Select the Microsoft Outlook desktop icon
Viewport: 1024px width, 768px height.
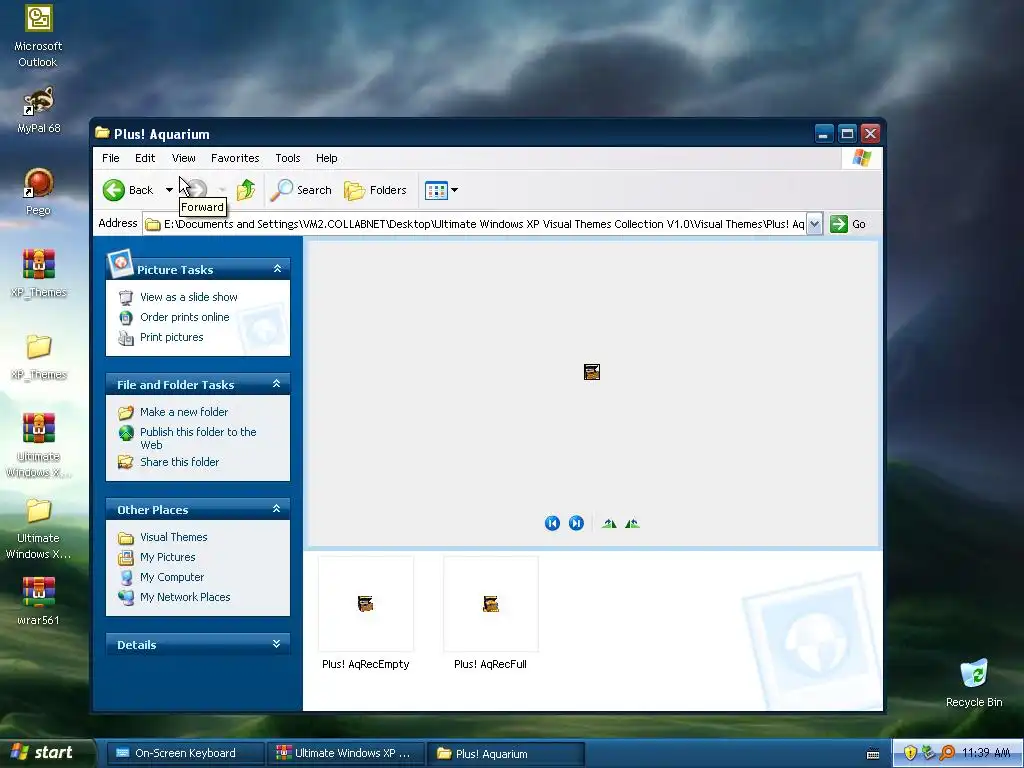point(38,36)
